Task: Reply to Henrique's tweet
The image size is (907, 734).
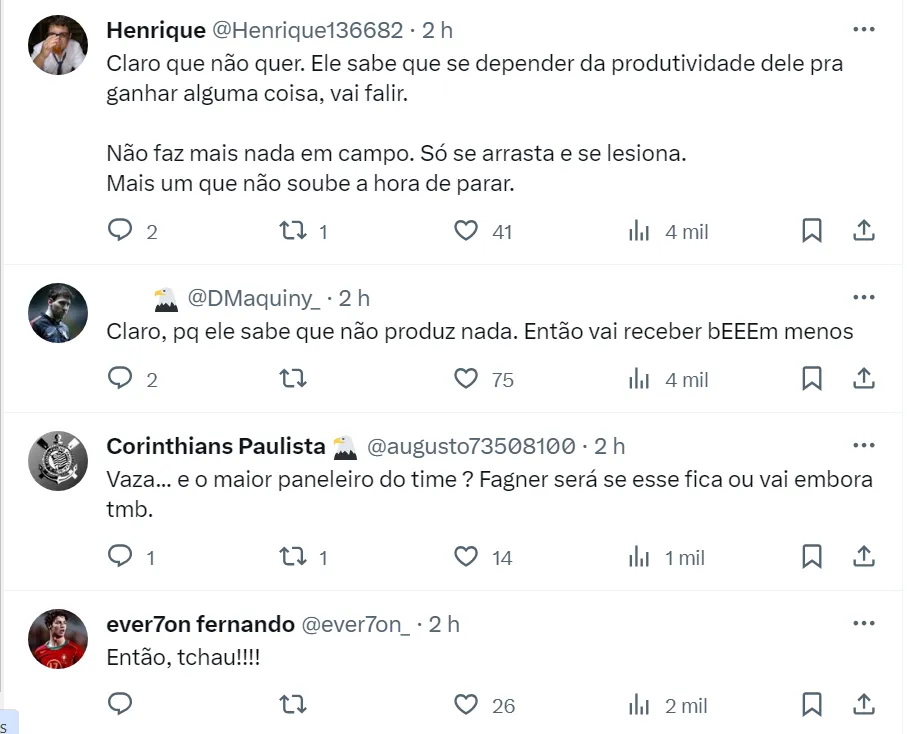Action: pos(120,231)
